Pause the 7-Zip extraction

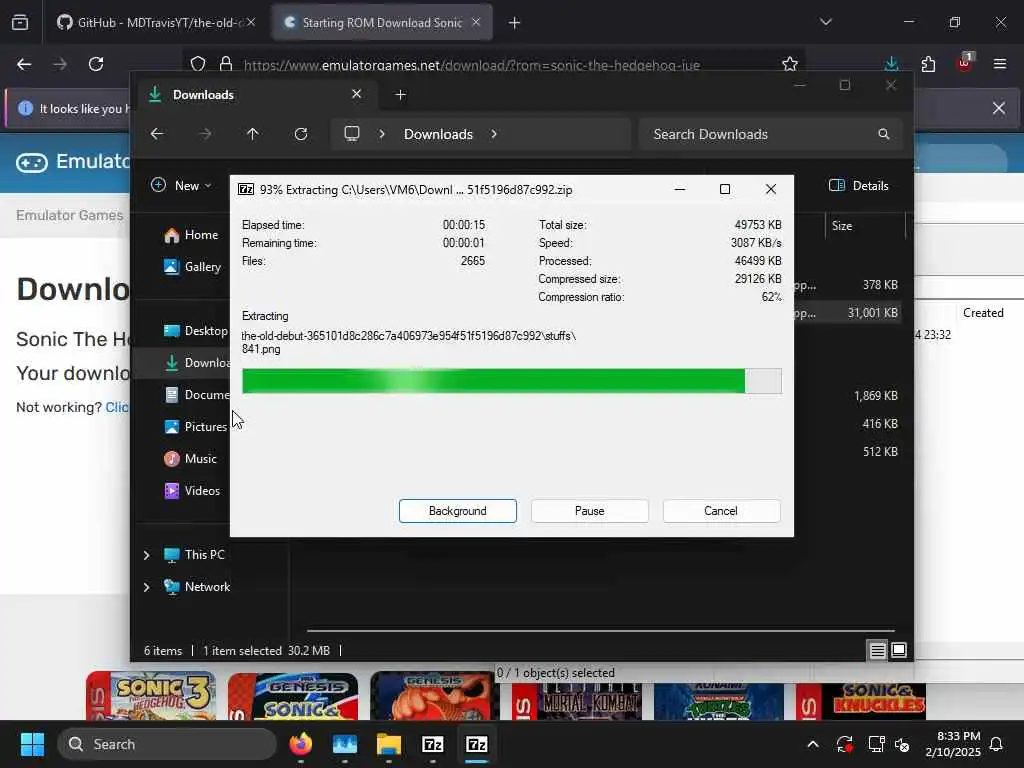pos(589,511)
